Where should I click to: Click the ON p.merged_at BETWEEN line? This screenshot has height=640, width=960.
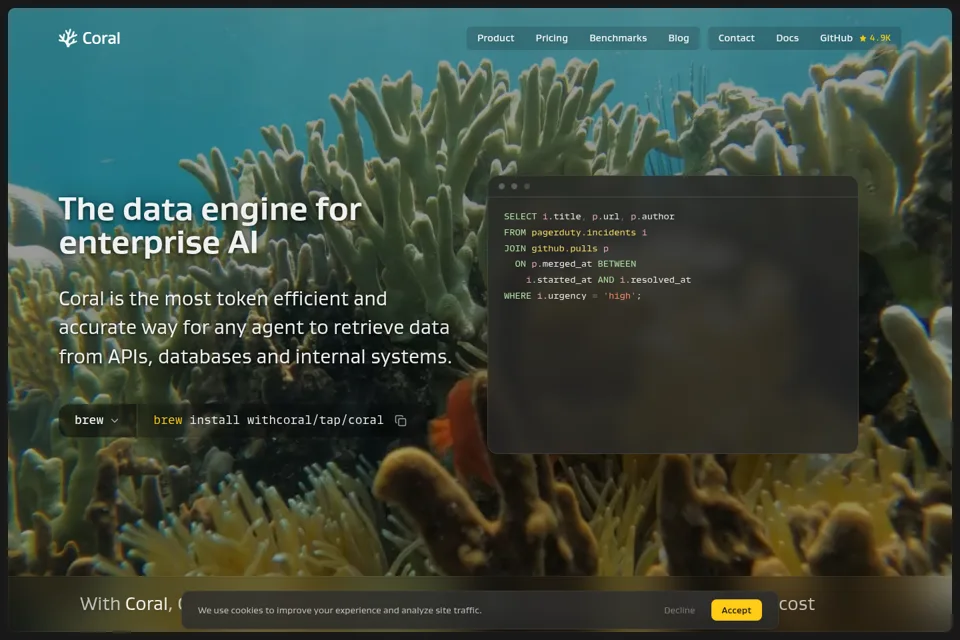576,264
